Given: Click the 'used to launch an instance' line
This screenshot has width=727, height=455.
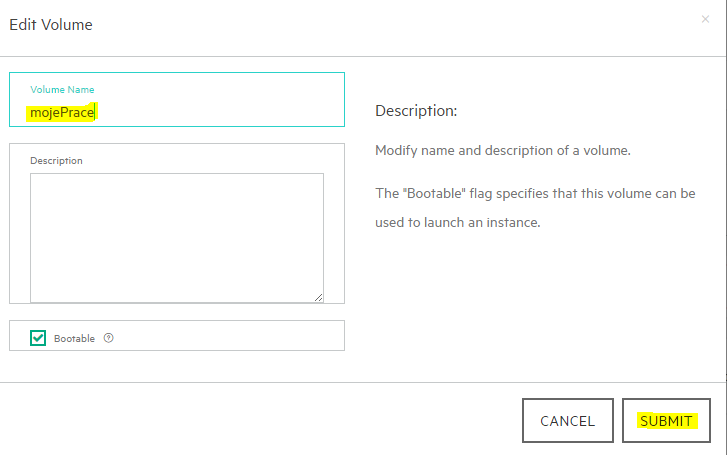Looking at the screenshot, I should coord(458,223).
